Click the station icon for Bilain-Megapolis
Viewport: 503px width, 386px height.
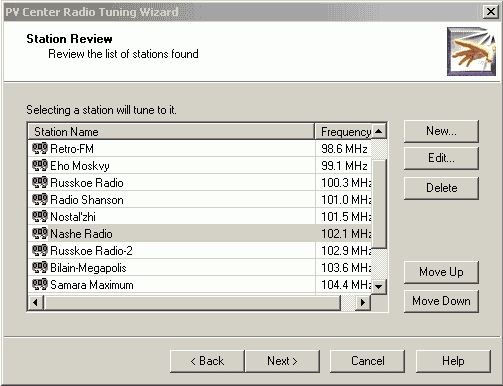(40, 267)
